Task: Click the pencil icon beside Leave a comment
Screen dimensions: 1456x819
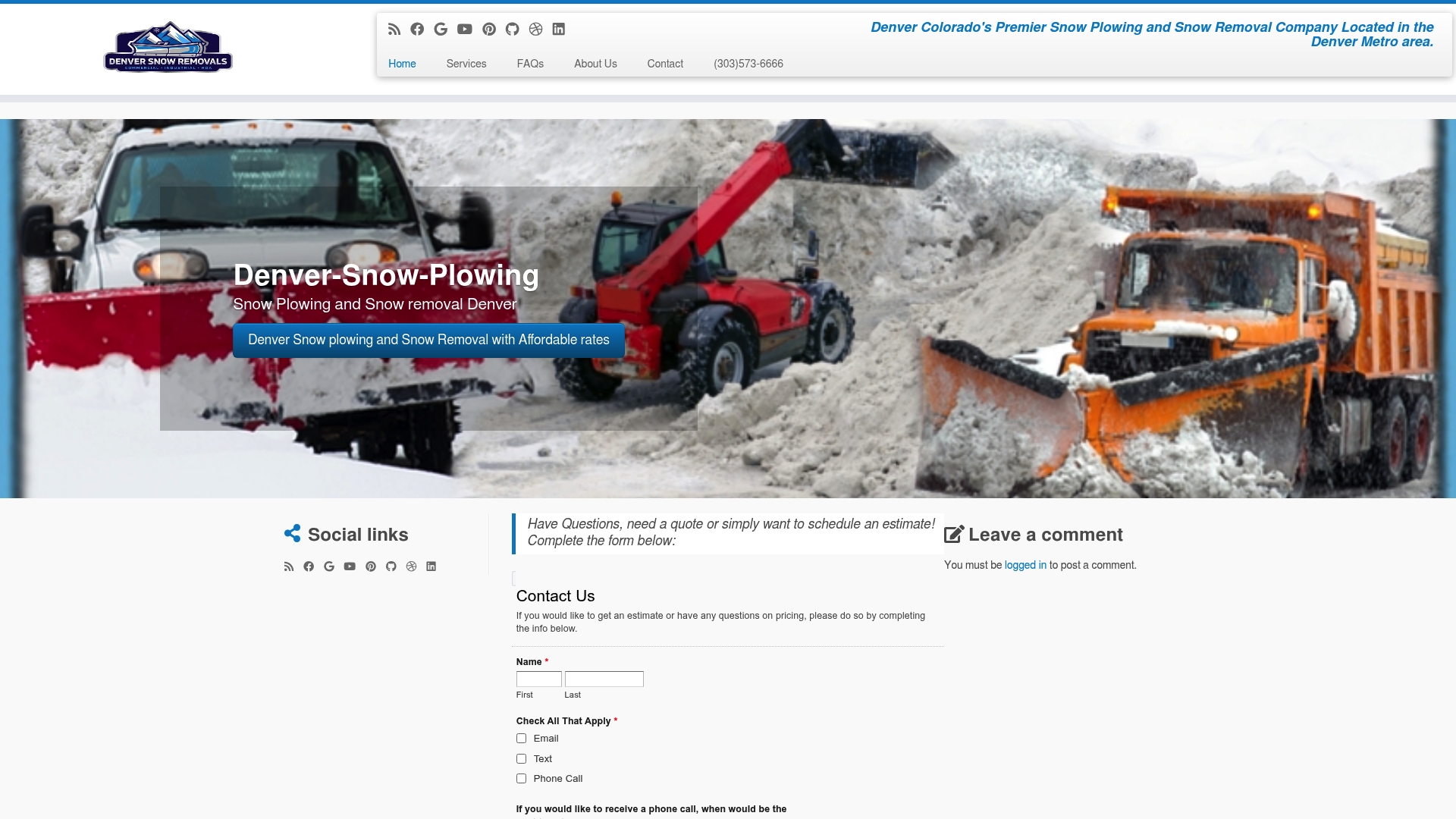Action: 954,535
